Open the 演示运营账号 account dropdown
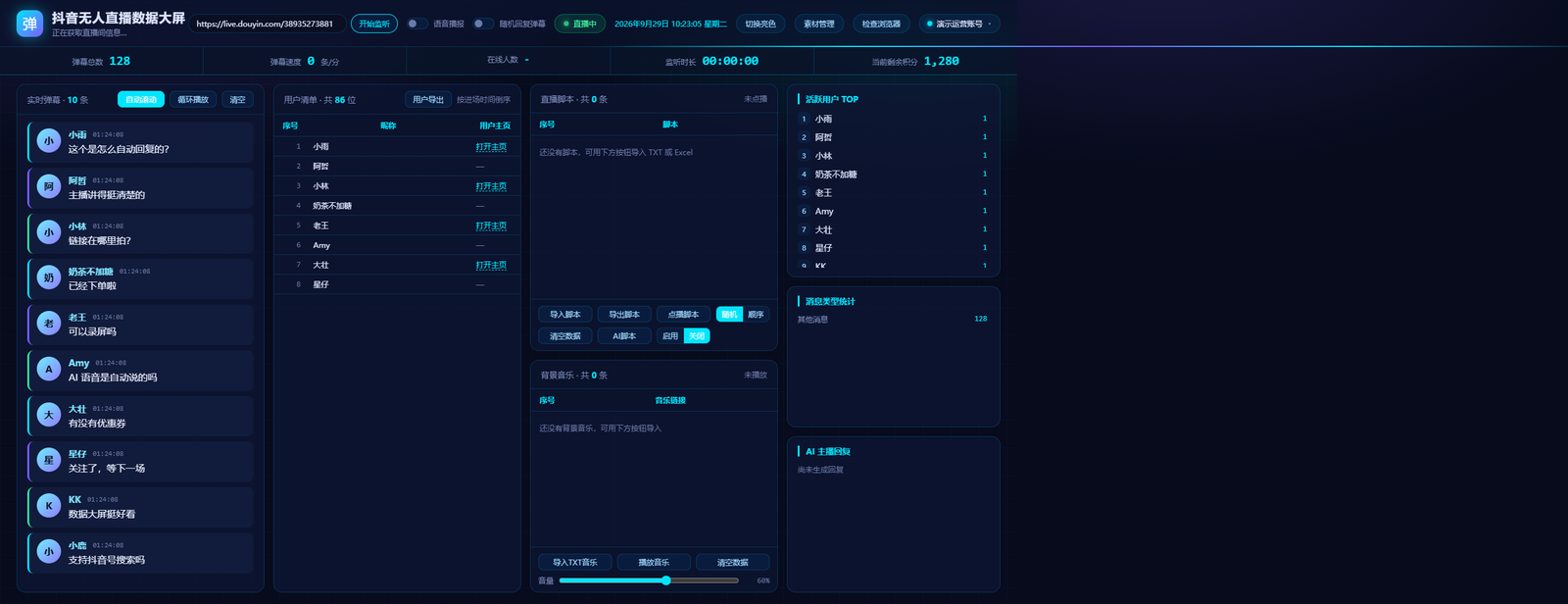This screenshot has width=1568, height=604. (x=958, y=24)
